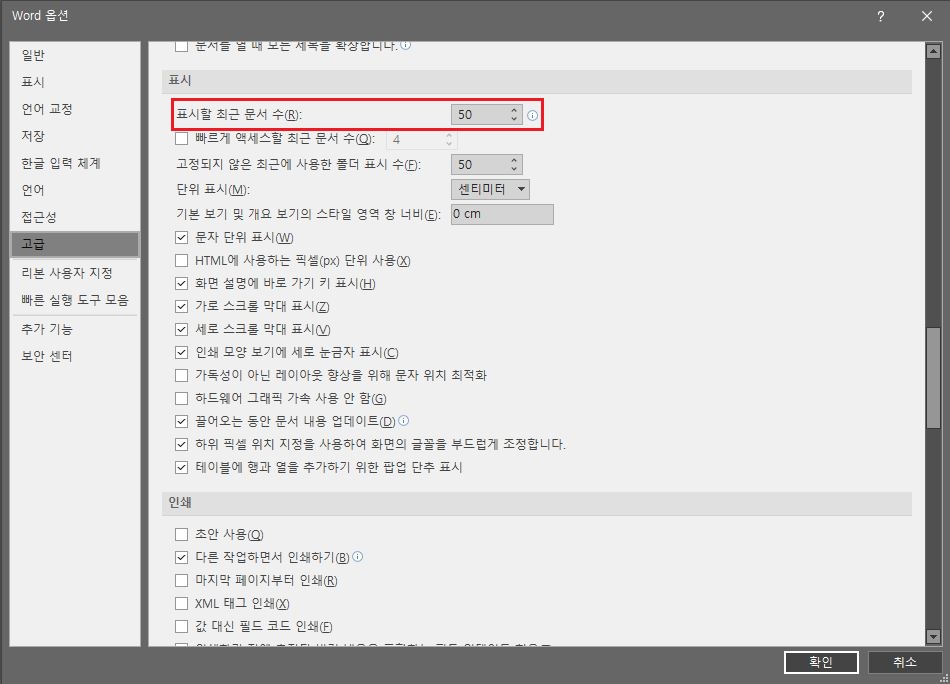
Task: Go to the 저장 category
Action: point(75,136)
